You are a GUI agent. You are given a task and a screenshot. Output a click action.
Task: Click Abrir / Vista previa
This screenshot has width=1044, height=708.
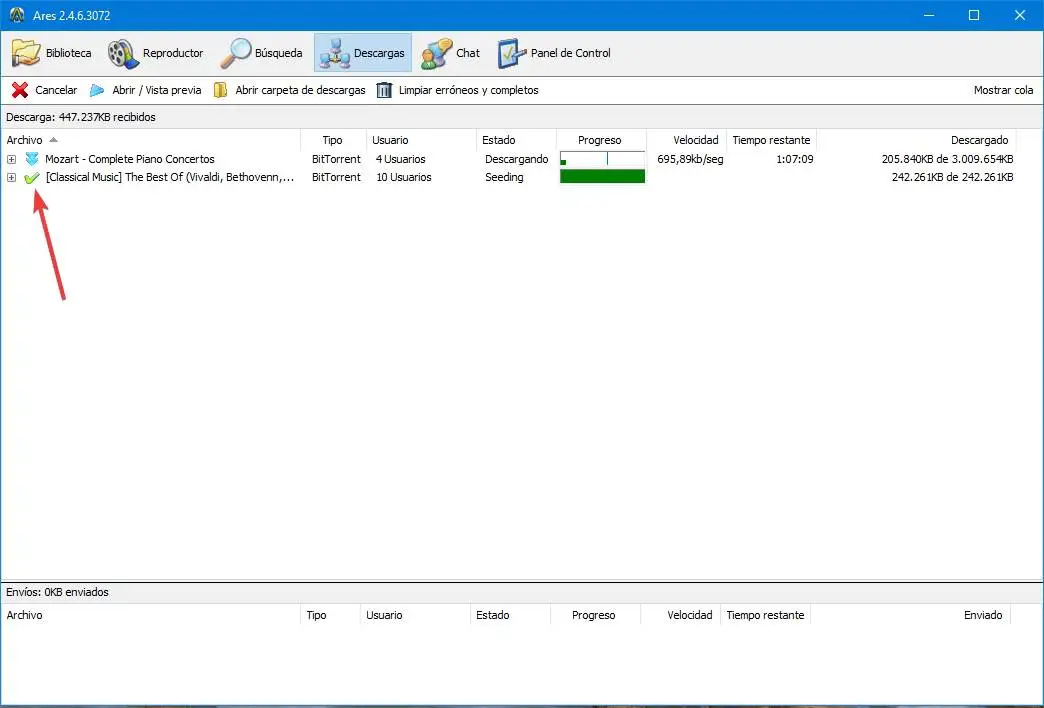[x=156, y=90]
